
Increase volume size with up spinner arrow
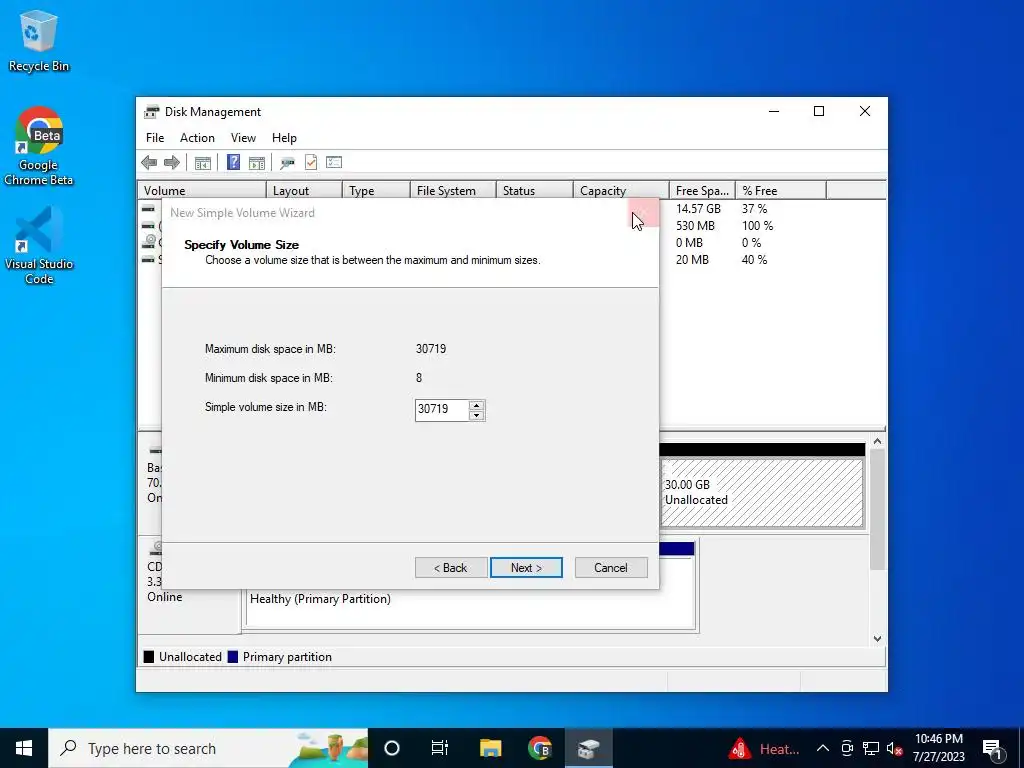click(476, 405)
